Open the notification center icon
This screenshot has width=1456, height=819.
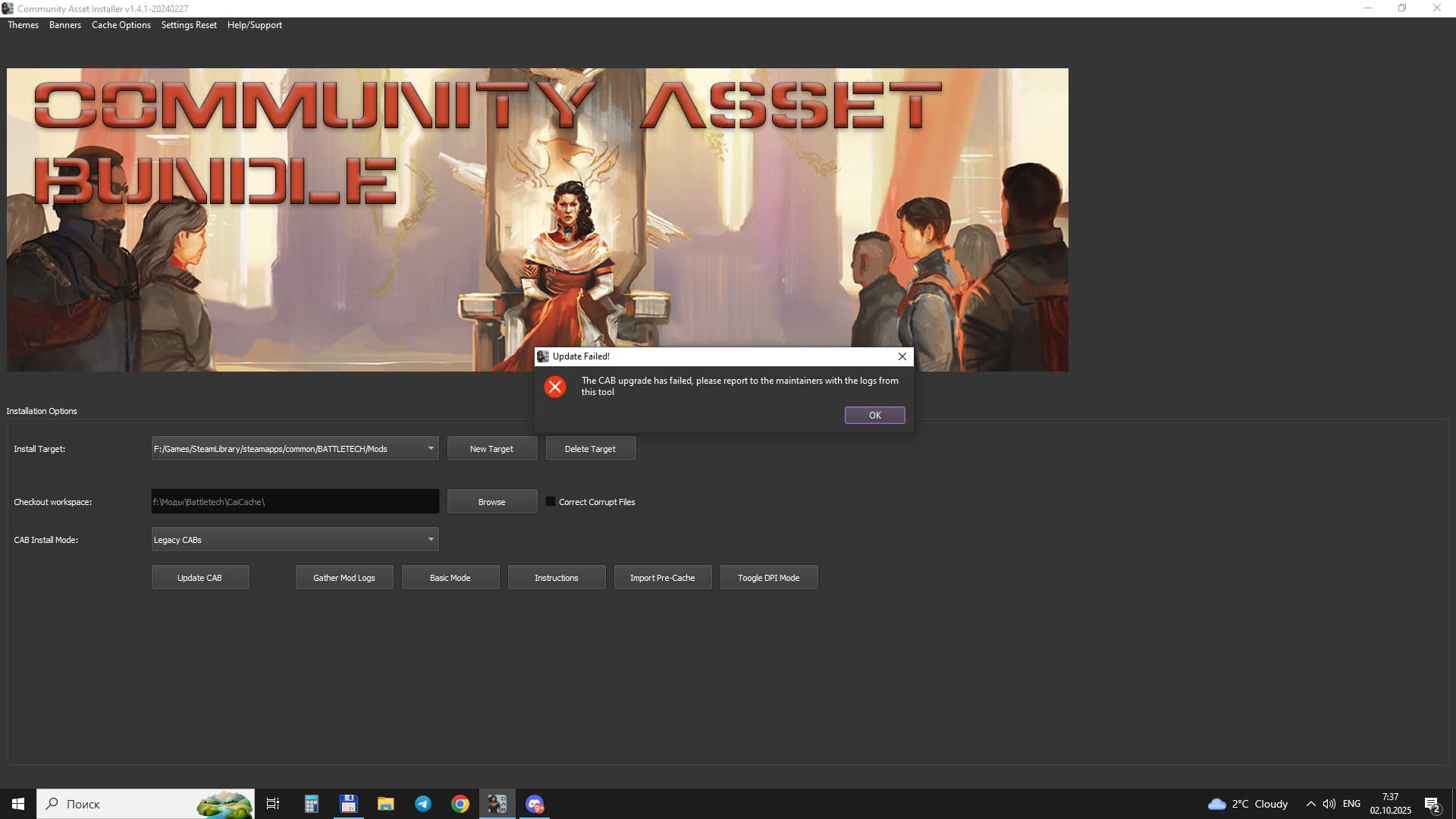pos(1432,804)
